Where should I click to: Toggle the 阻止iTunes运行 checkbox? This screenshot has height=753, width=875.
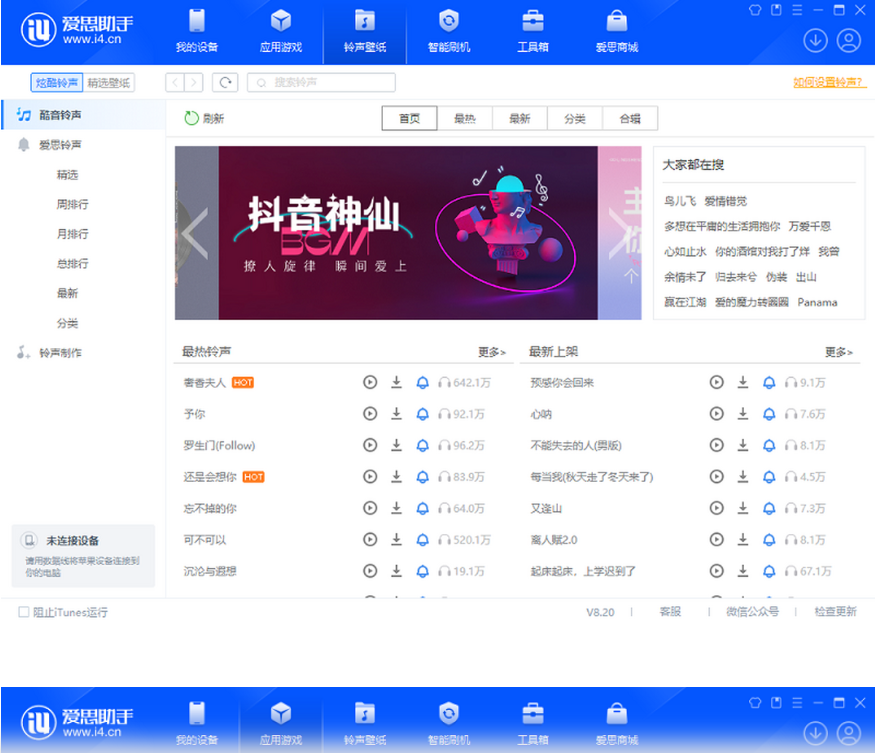(23, 612)
